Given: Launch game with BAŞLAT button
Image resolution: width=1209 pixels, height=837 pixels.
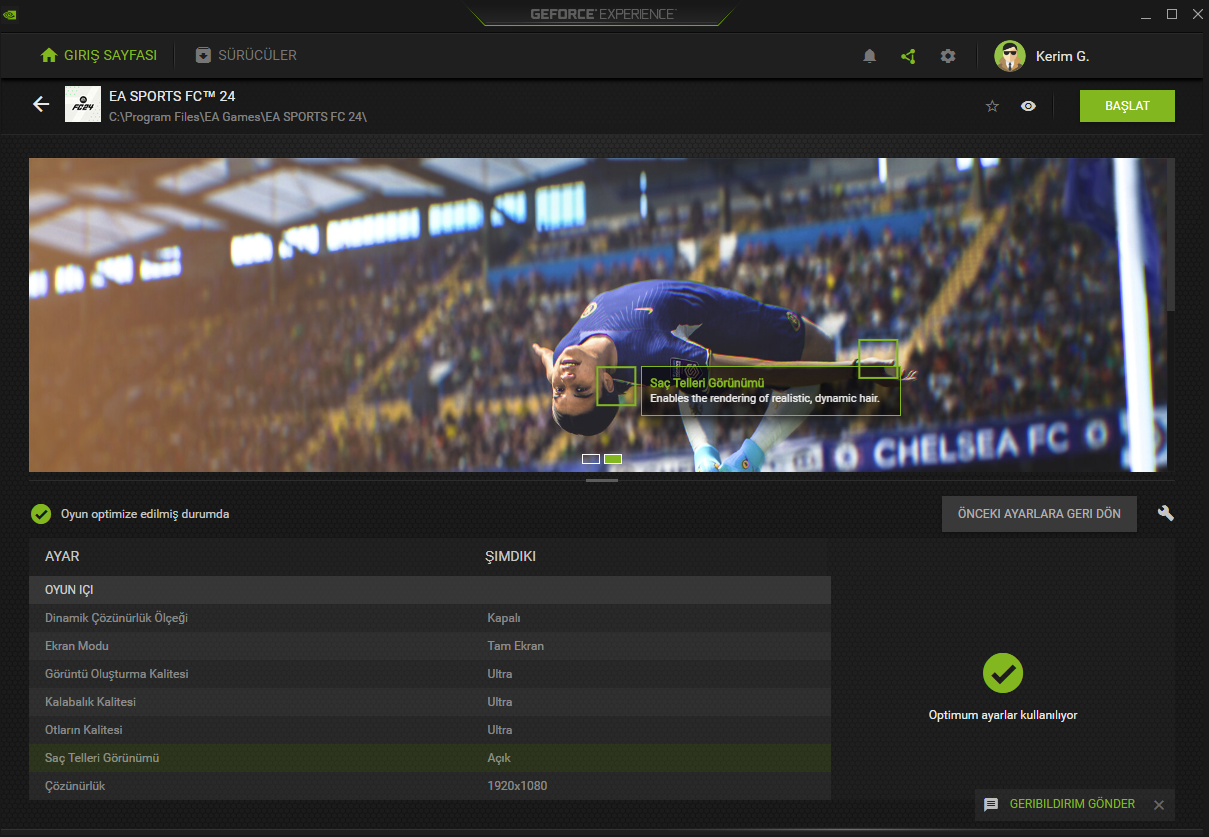Looking at the screenshot, I should click(1127, 106).
